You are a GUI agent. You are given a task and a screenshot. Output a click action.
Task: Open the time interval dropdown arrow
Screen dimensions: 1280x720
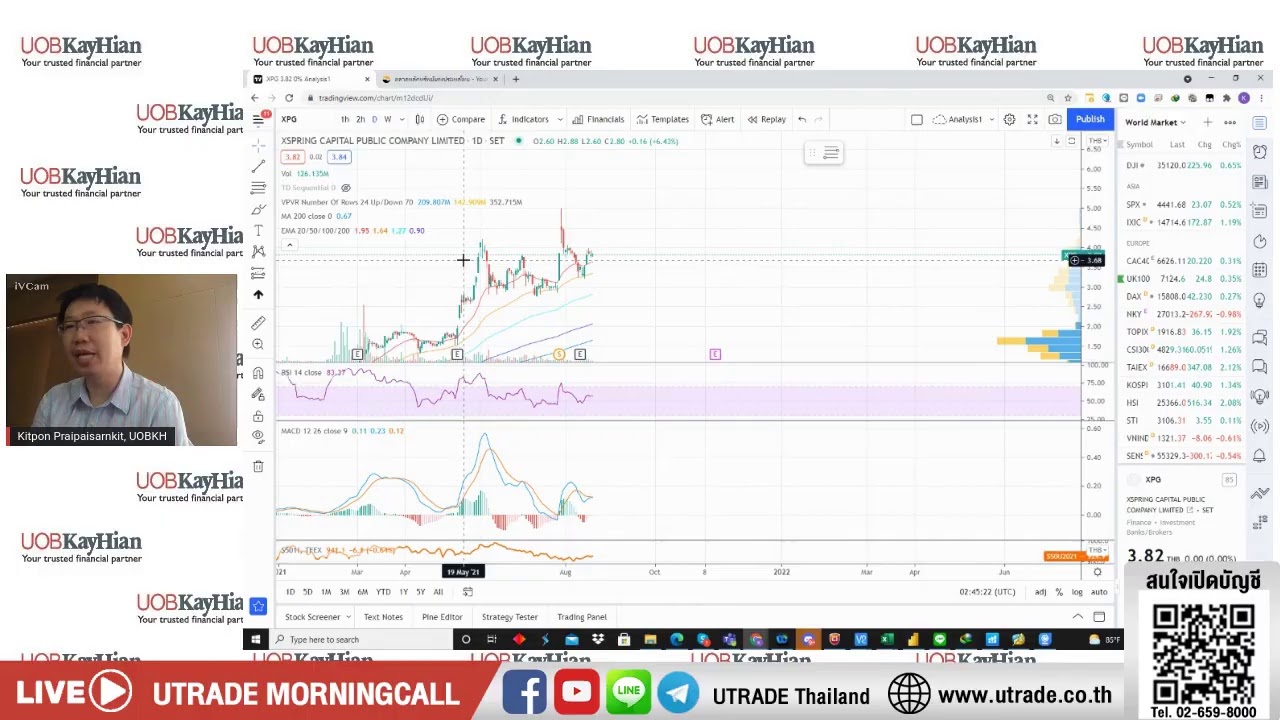point(402,119)
